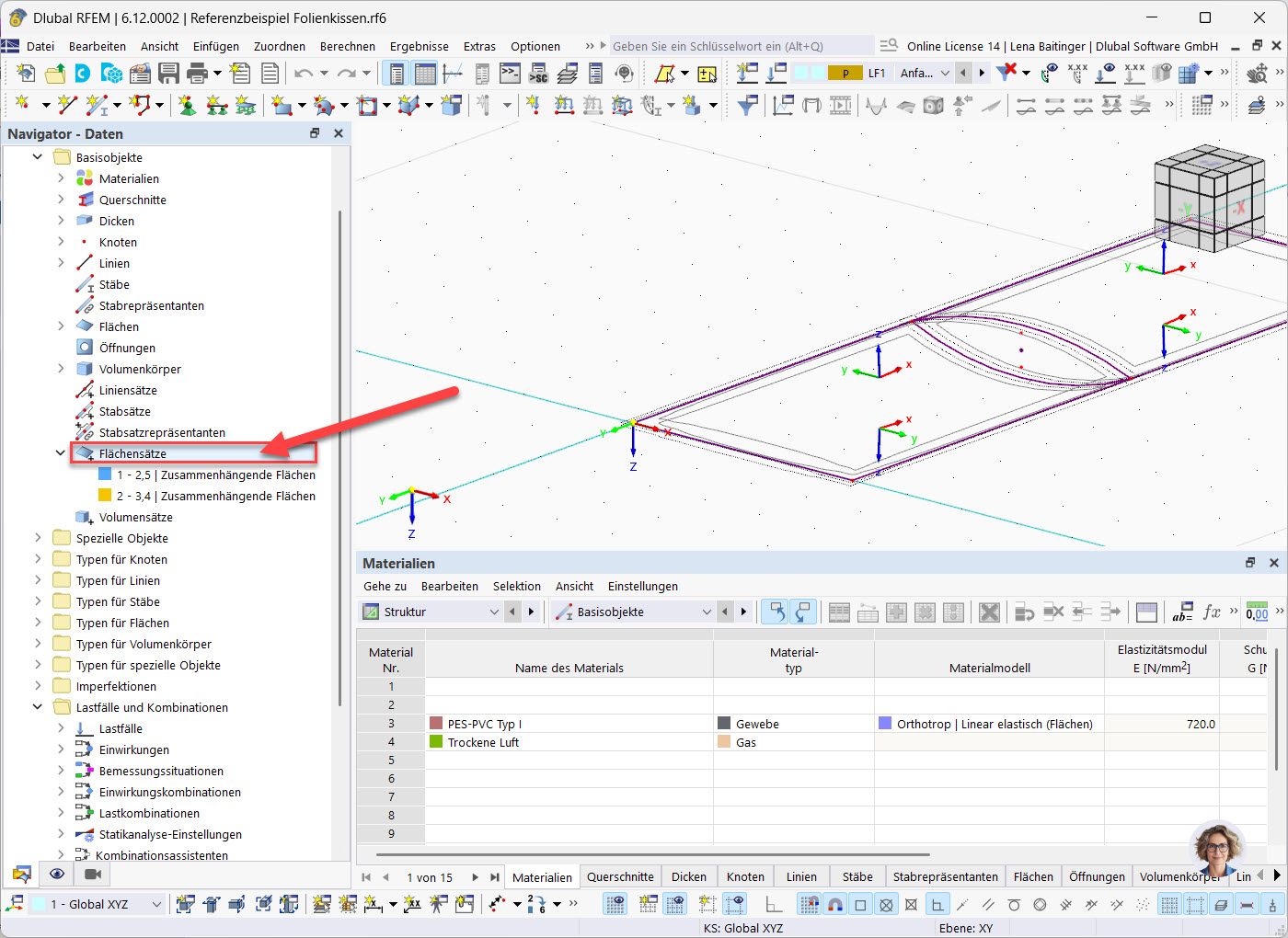The image size is (1288, 938).
Task: Activate the fx formula icon in the table toolbar
Action: (1213, 612)
